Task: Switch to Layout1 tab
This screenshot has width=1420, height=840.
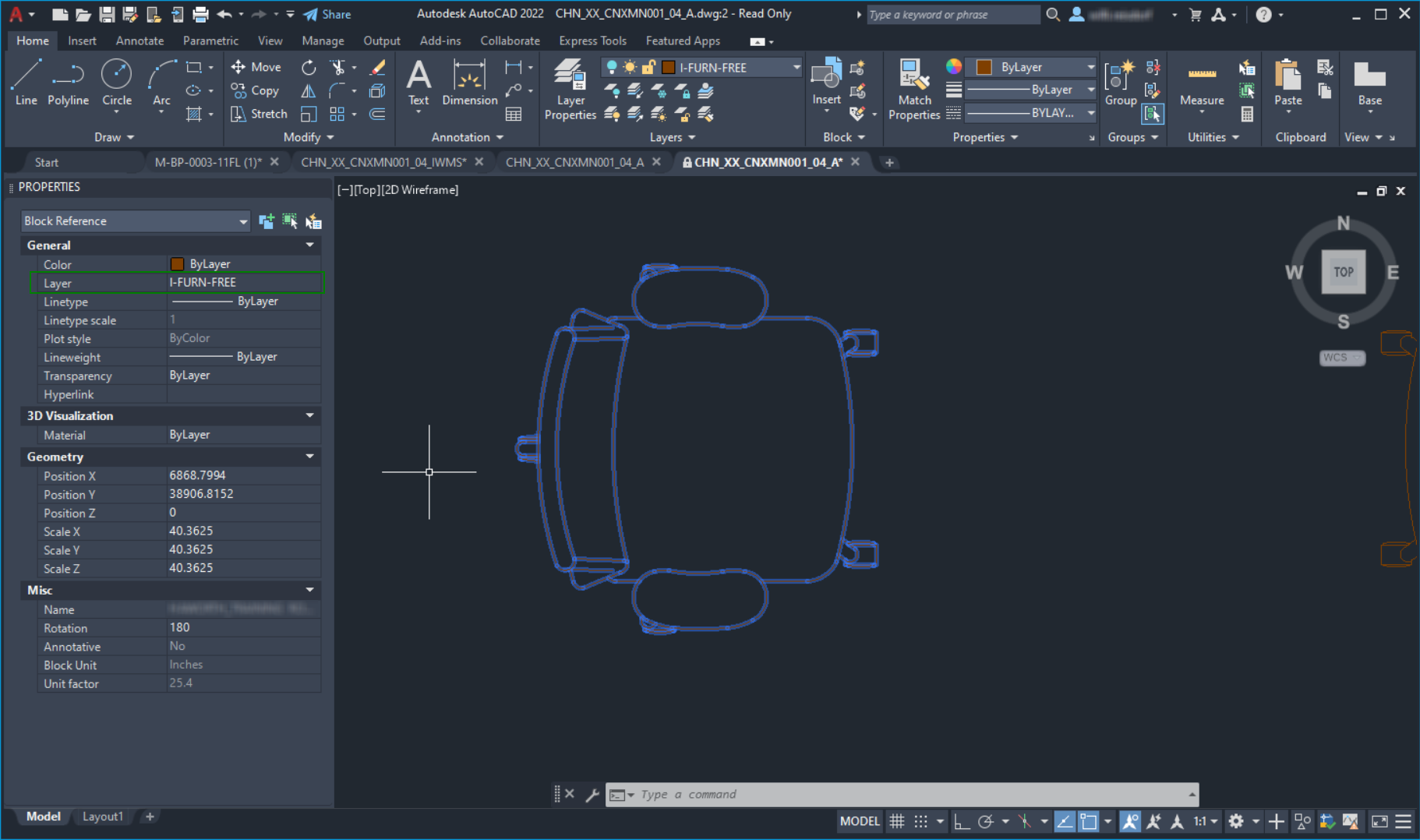Action: tap(102, 816)
